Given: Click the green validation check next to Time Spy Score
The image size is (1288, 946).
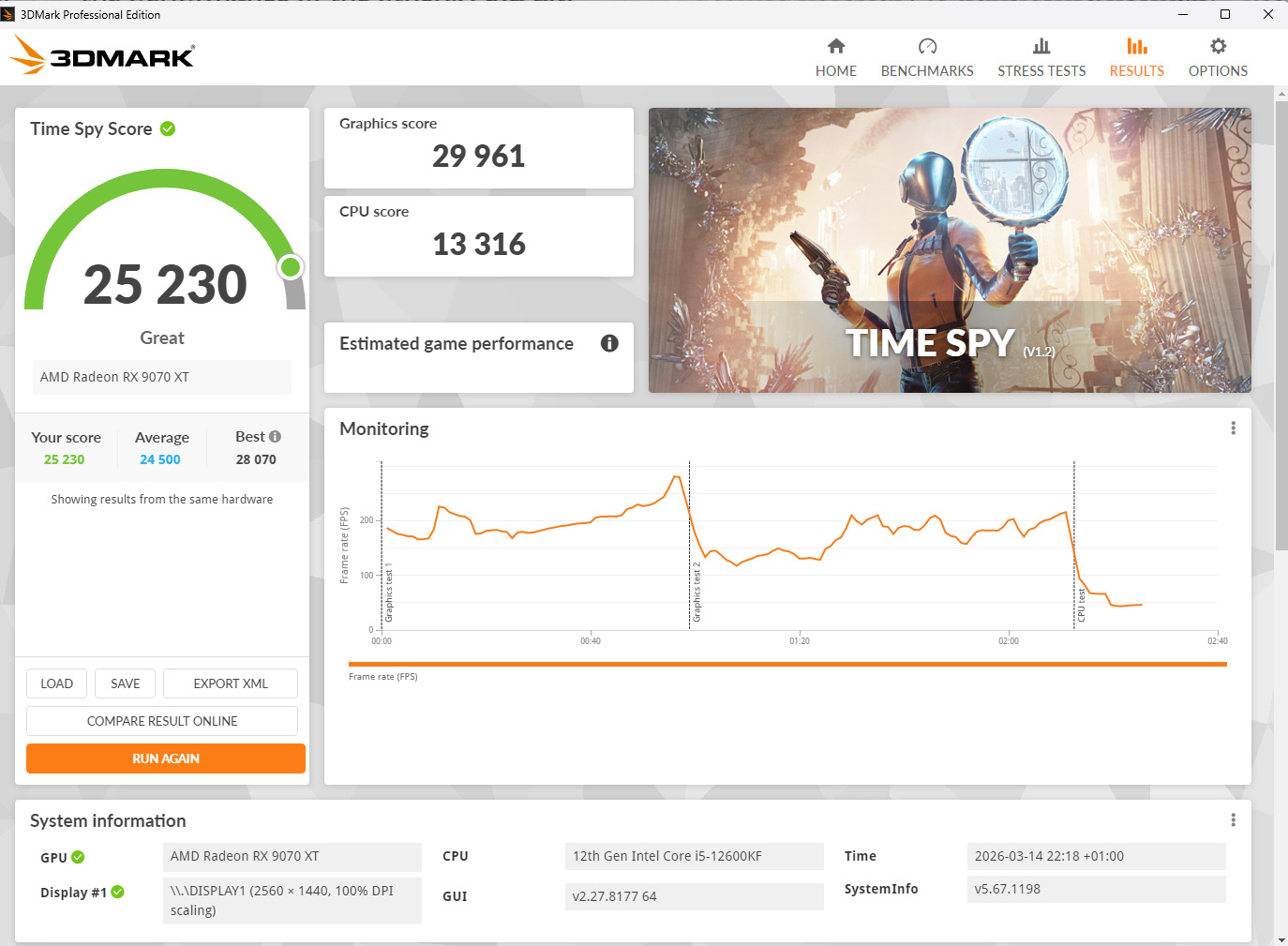Looking at the screenshot, I should coord(168,128).
